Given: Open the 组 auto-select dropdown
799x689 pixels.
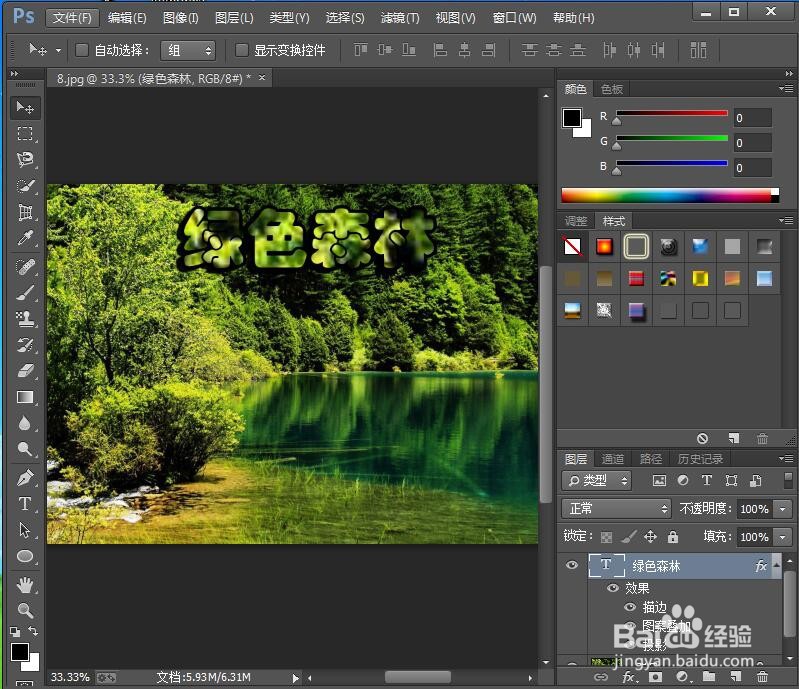Looking at the screenshot, I should pos(188,50).
